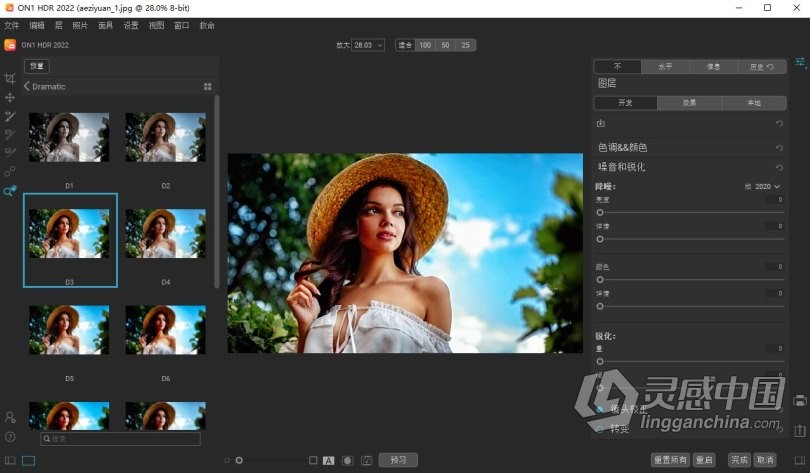This screenshot has width=810, height=473.
Task: Click the Share/export icon on the right edge
Action: 800,430
